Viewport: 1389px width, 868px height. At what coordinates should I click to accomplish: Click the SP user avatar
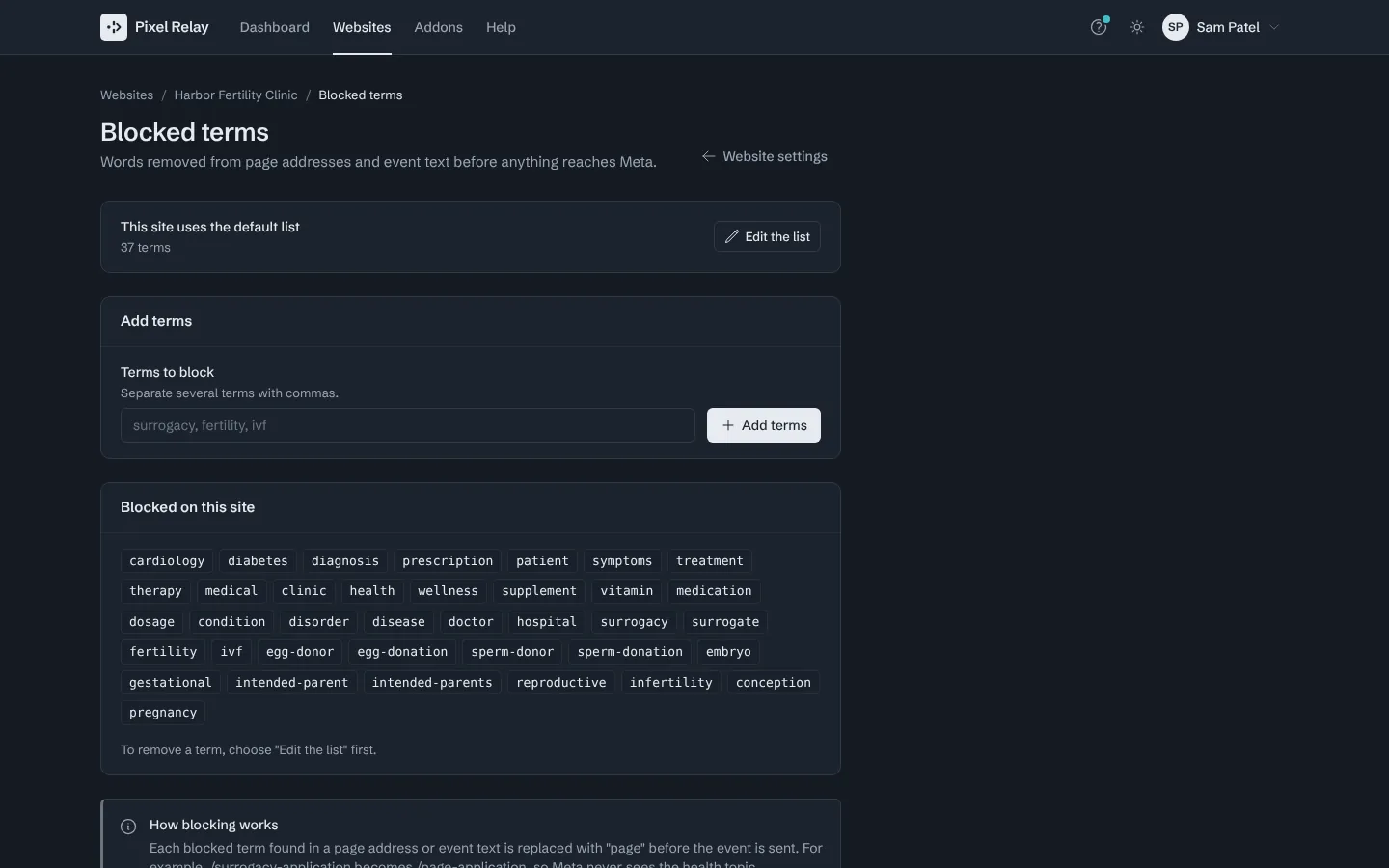point(1175,27)
